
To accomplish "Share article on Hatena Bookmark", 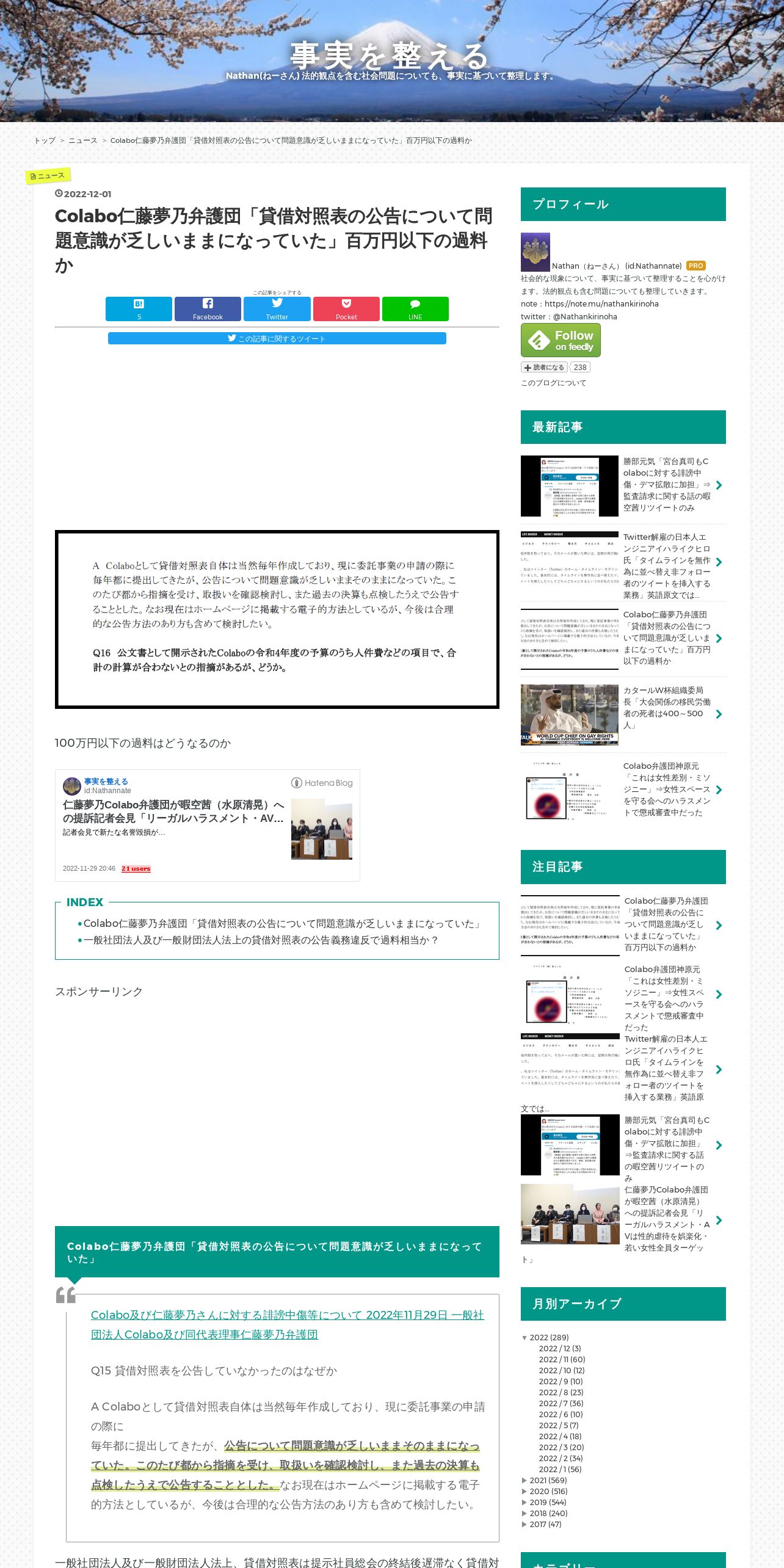I will pyautogui.click(x=139, y=309).
